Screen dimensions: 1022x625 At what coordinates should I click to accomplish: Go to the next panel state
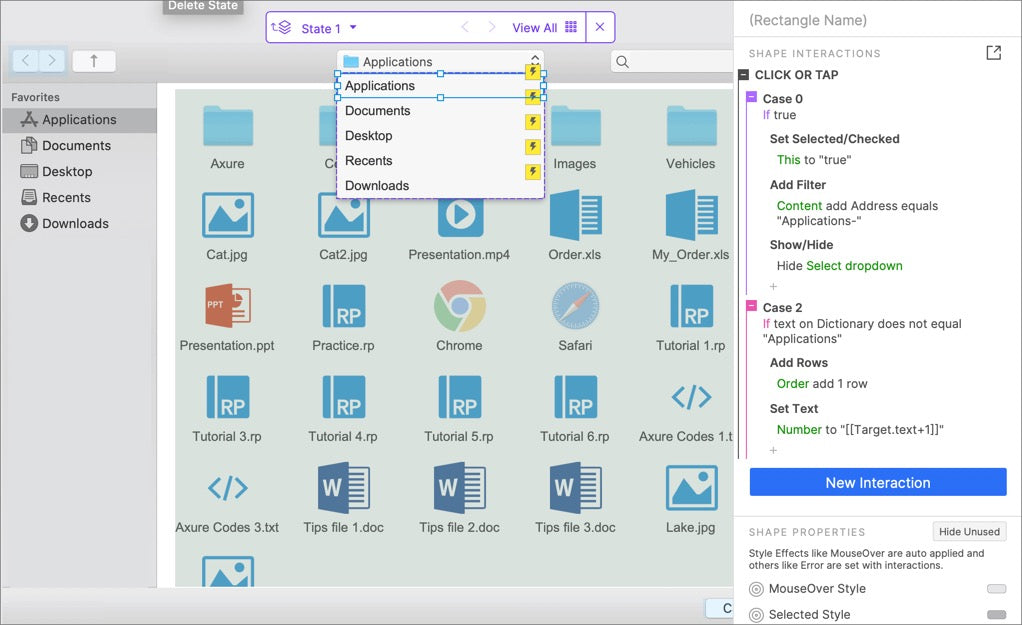point(492,27)
